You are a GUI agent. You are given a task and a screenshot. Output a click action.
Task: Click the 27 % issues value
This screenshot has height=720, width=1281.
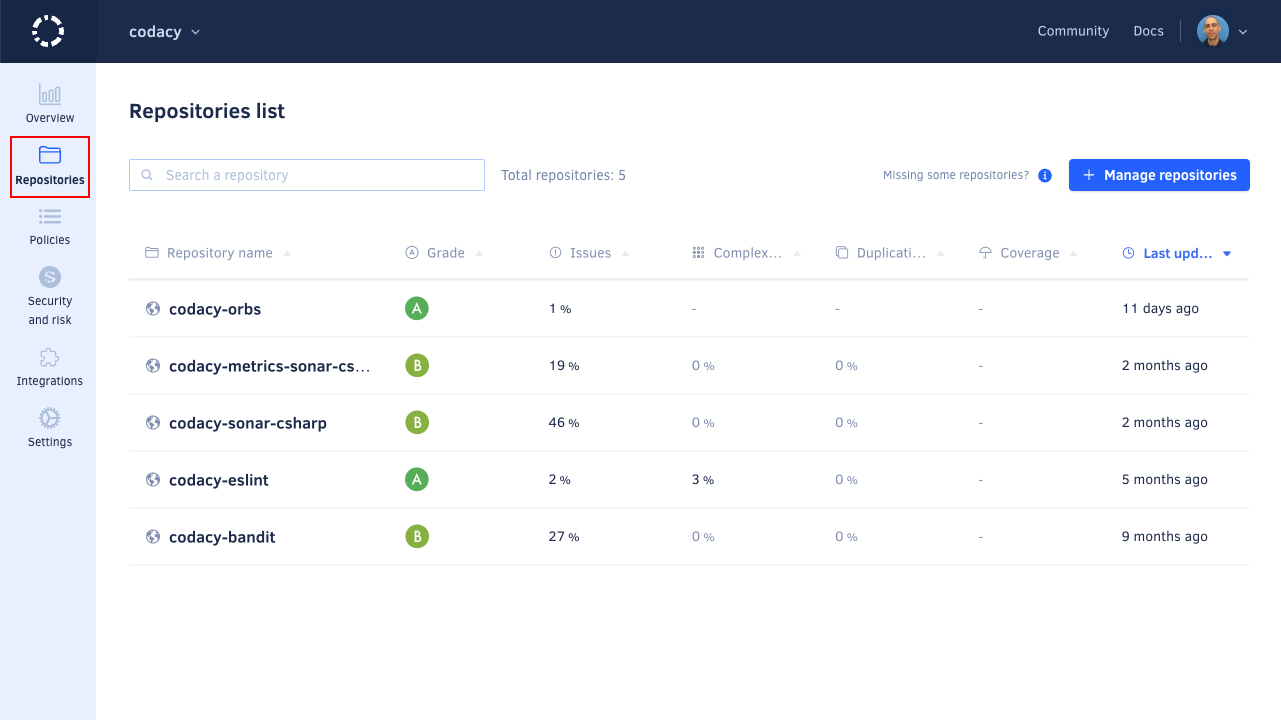(x=564, y=537)
